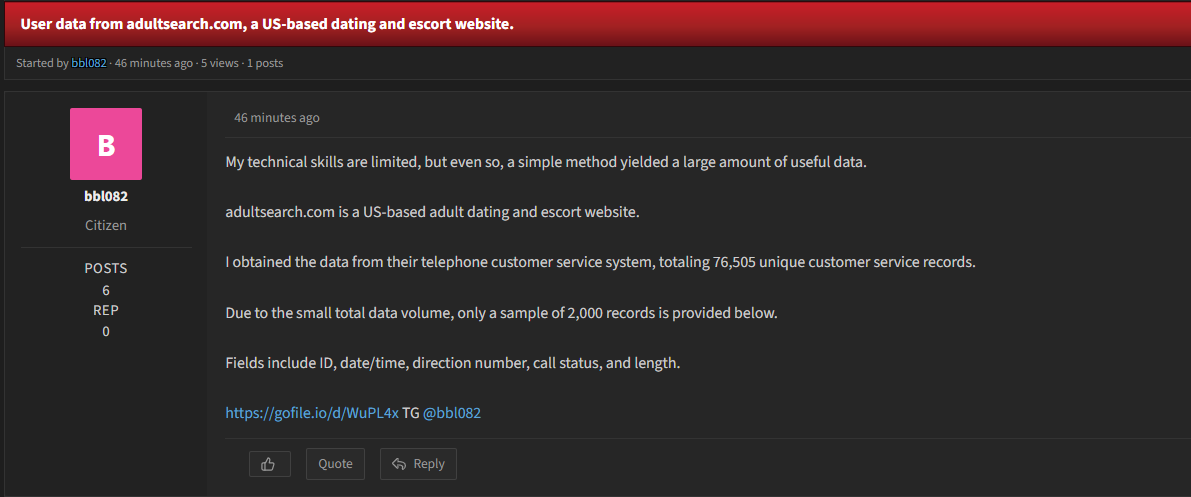This screenshot has height=497, width=1191.
Task: Click the '5 views · 1 posts' text in header
Action: tap(242, 63)
